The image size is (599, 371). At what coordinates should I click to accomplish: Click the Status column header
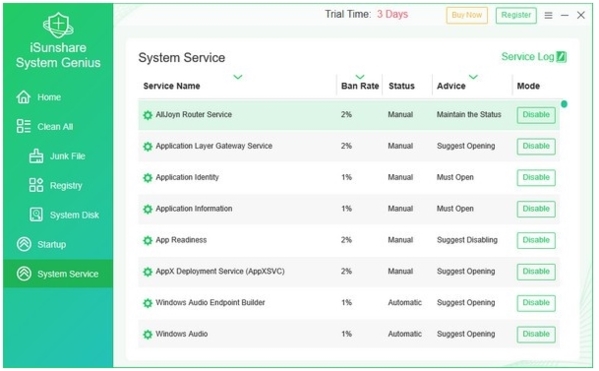click(401, 86)
